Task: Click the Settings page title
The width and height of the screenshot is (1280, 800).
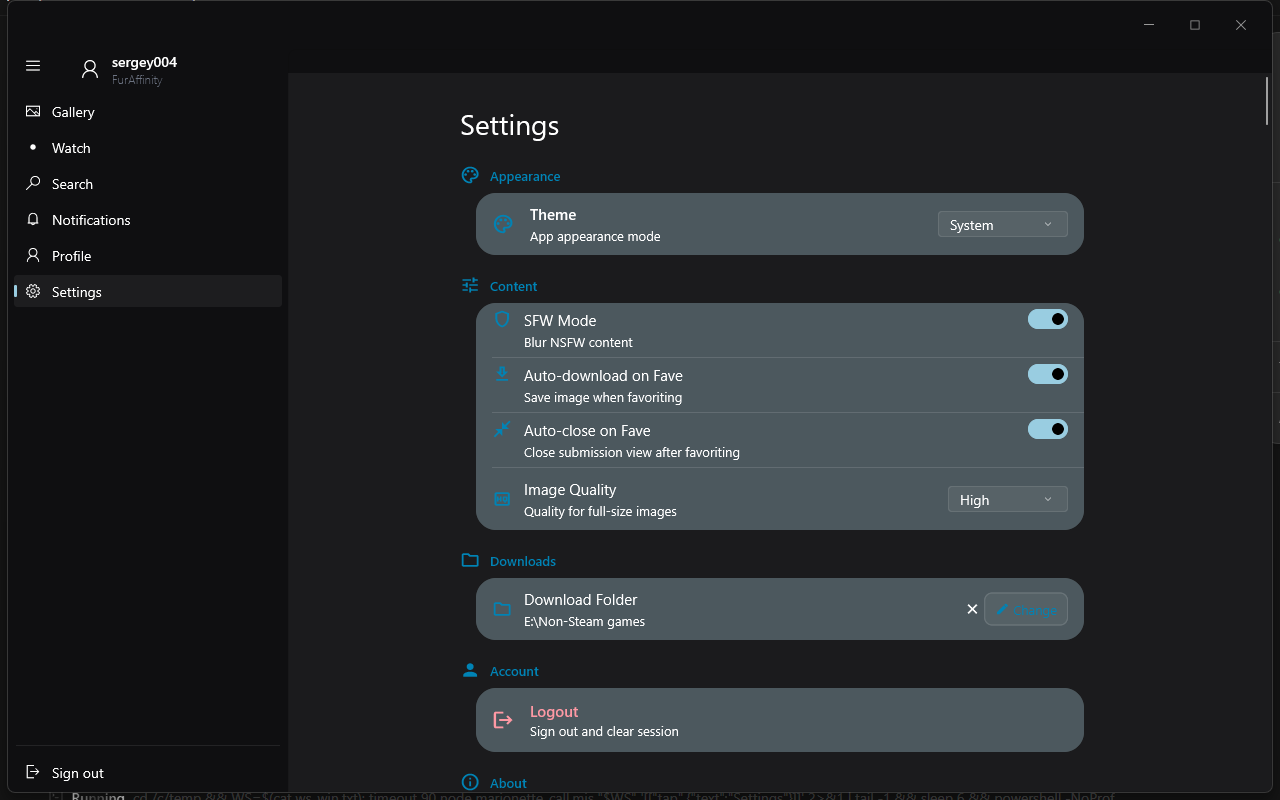Action: pyautogui.click(x=509, y=126)
